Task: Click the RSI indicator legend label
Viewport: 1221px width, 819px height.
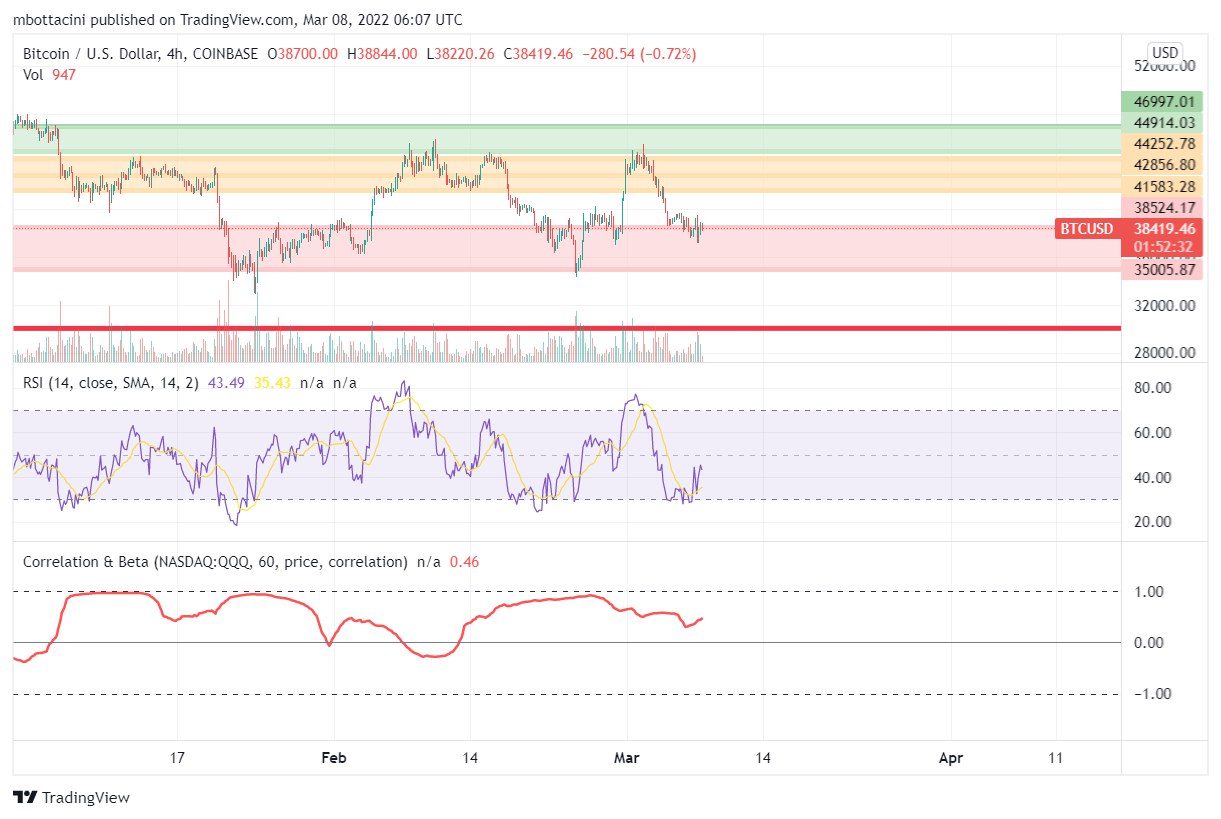Action: [x=111, y=383]
